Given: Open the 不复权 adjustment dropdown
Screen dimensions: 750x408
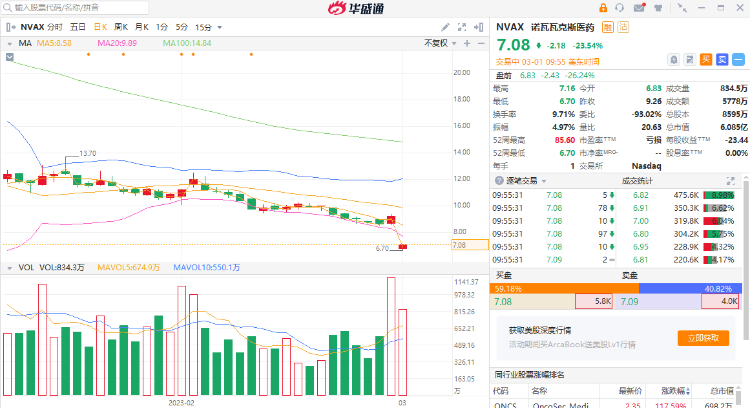Looking at the screenshot, I should 440,44.
